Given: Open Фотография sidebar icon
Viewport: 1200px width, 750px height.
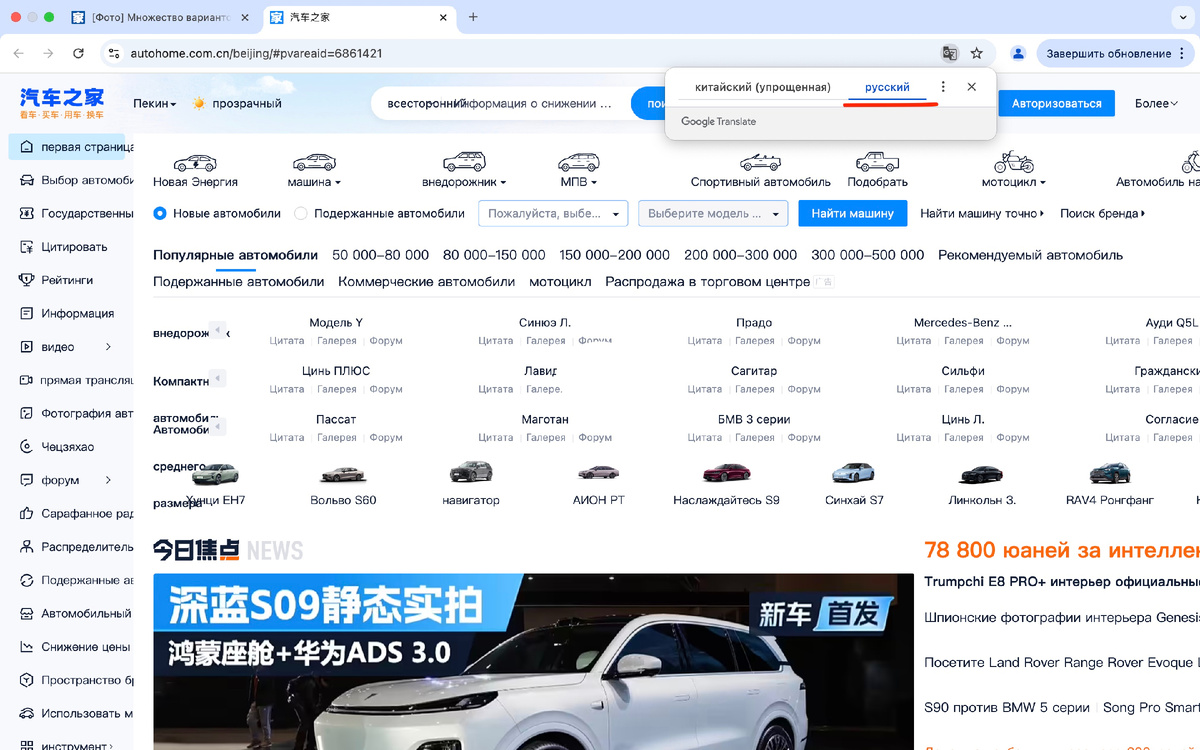Looking at the screenshot, I should coord(26,413).
